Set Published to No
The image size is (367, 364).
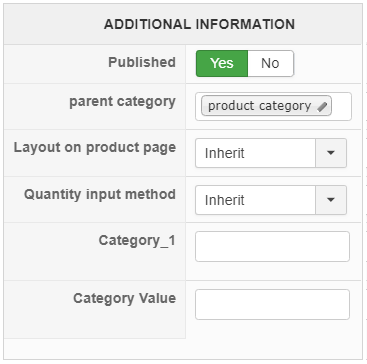(x=271, y=63)
